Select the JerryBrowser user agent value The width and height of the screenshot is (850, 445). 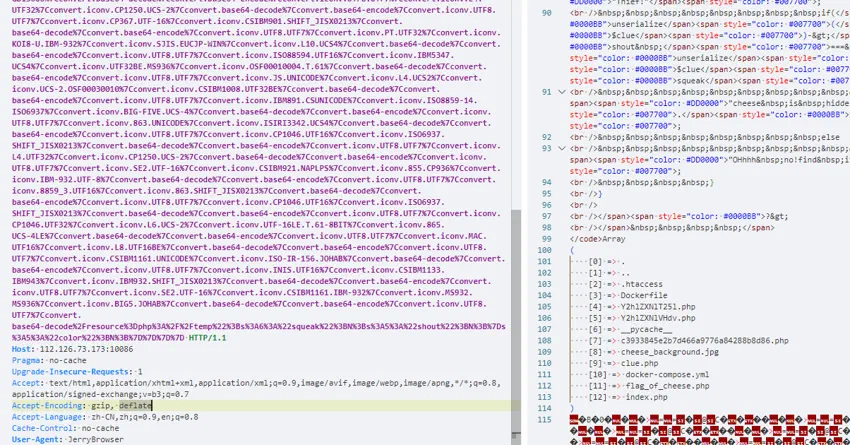pyautogui.click(x=96, y=440)
